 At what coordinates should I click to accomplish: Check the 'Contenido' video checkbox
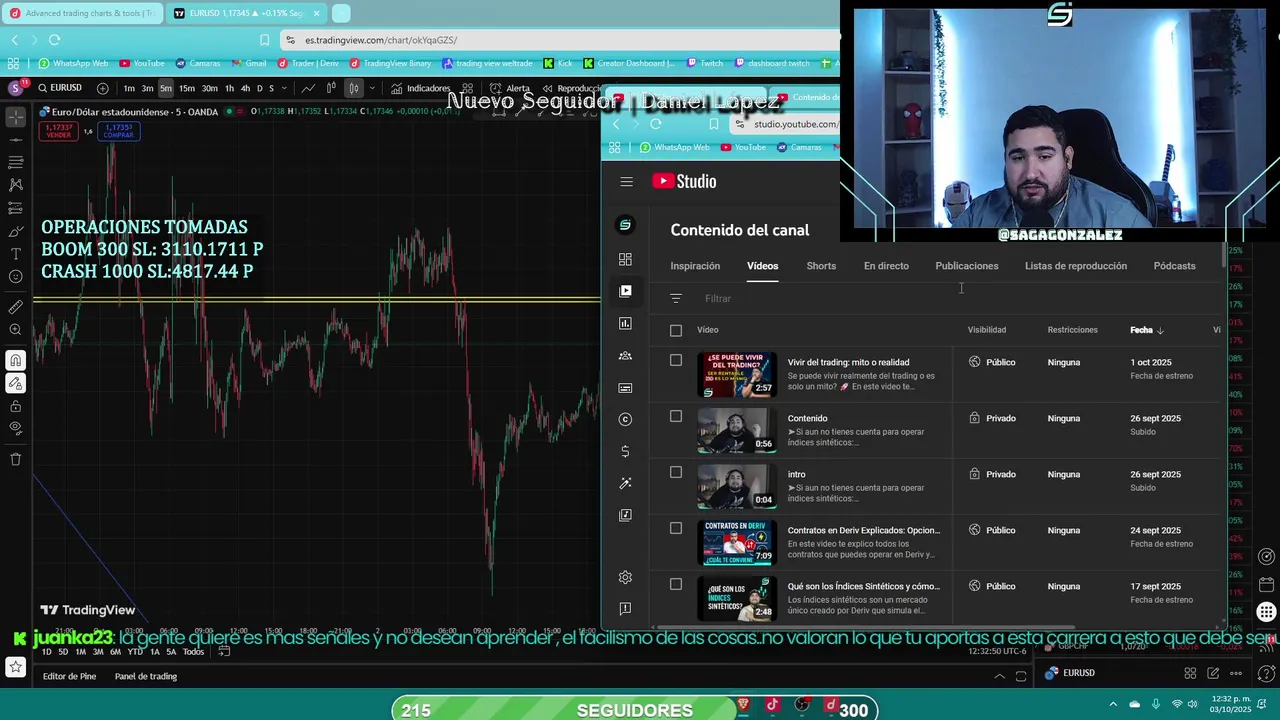[x=676, y=416]
